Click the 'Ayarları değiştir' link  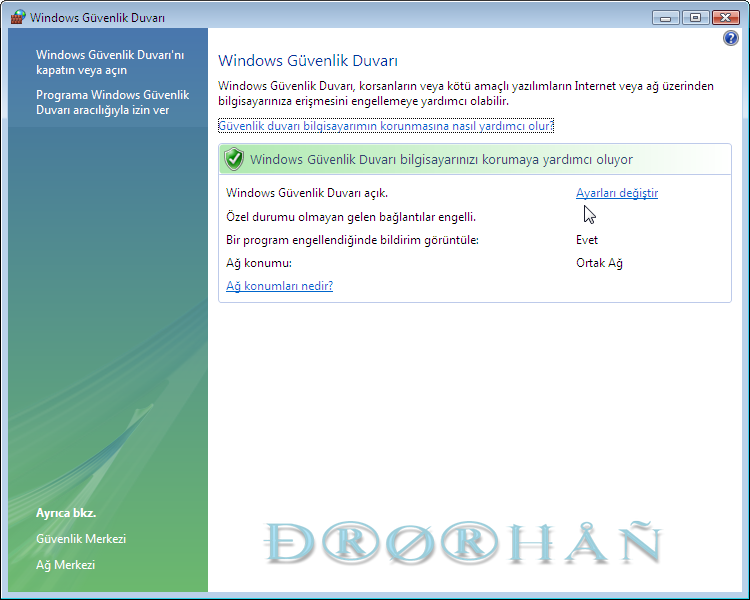pos(617,193)
